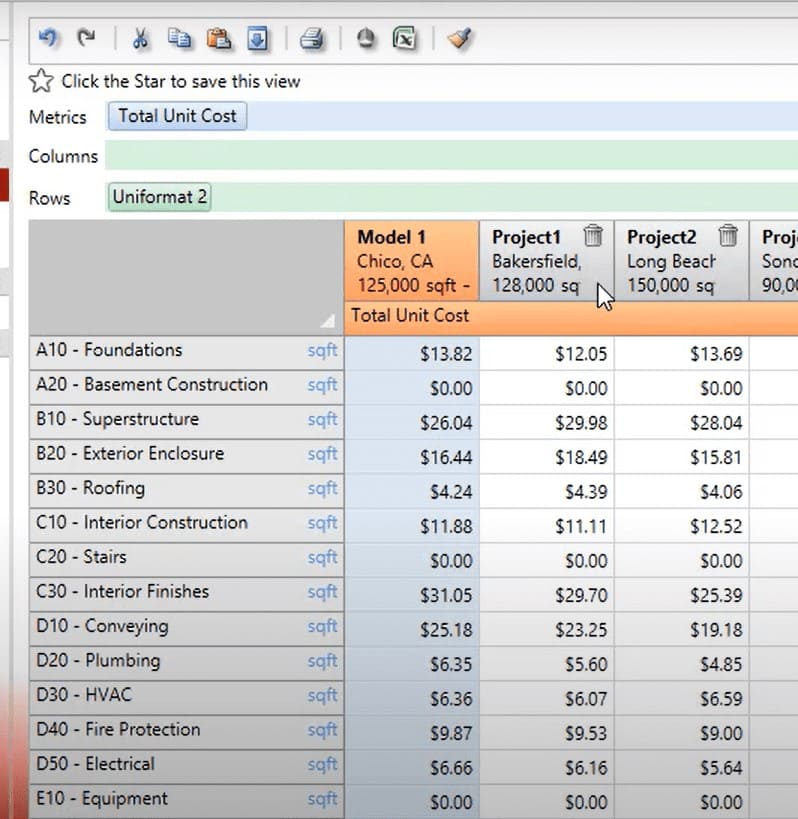Click the Total Unit Cost metric chip
Image resolution: width=798 pixels, height=819 pixels.
(177, 116)
